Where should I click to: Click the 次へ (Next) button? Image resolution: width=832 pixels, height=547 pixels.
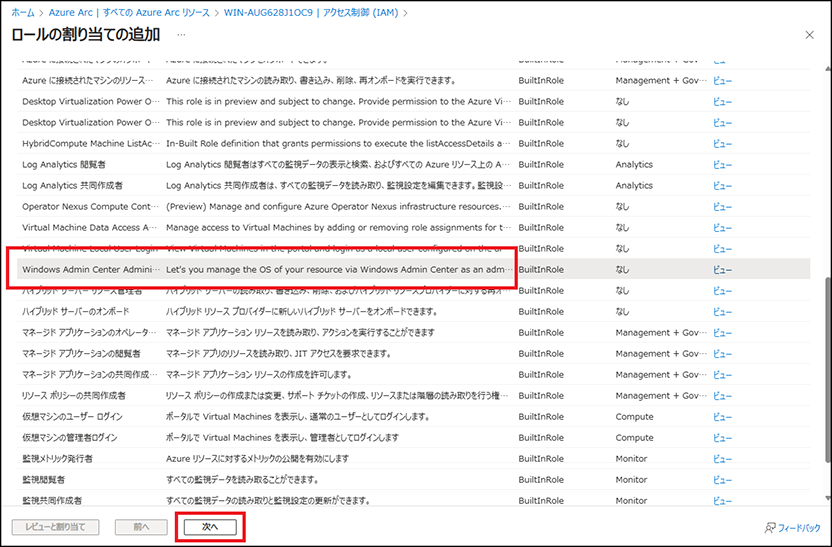point(210,527)
